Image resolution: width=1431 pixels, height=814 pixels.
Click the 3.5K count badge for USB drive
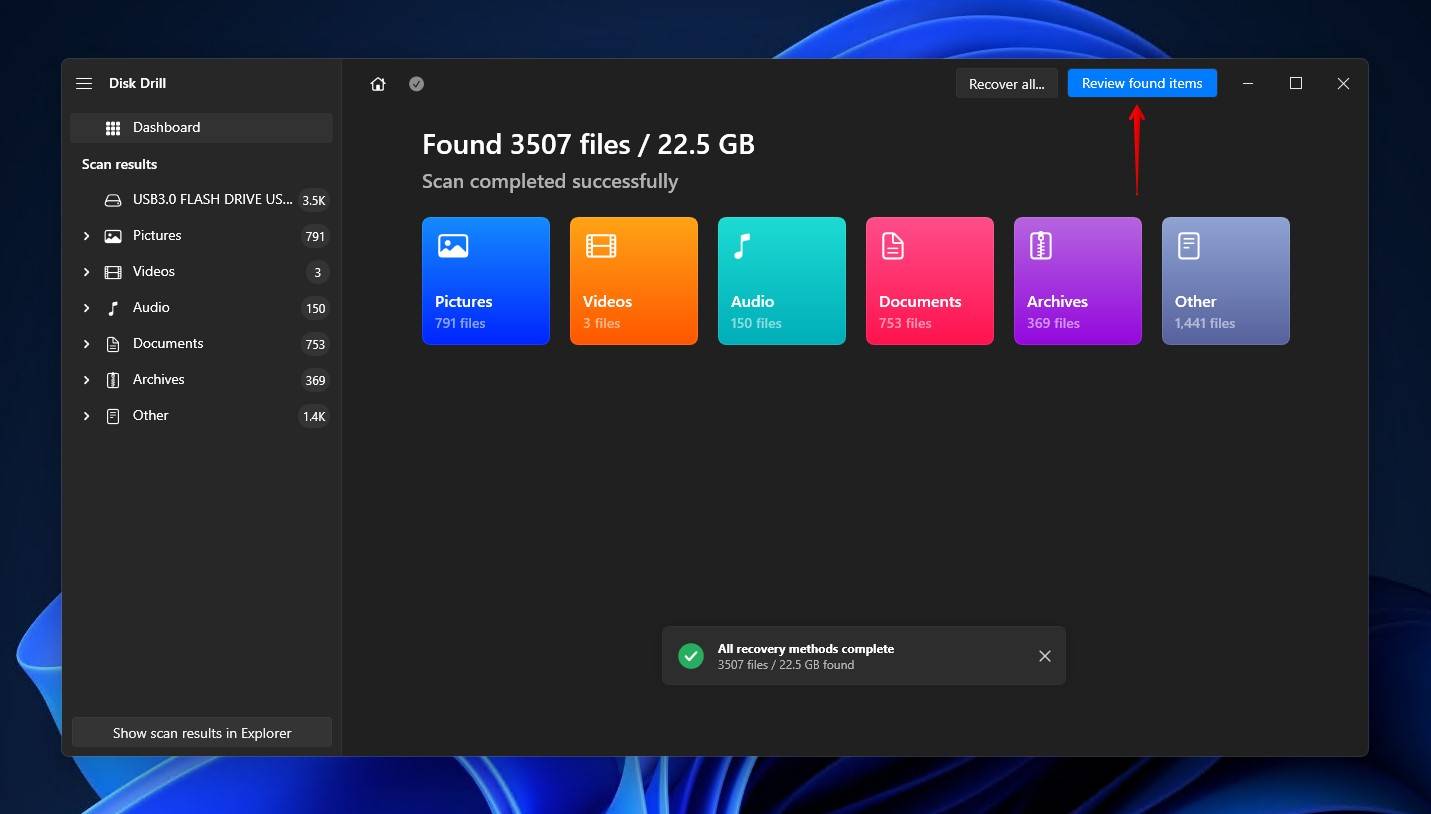tap(314, 201)
